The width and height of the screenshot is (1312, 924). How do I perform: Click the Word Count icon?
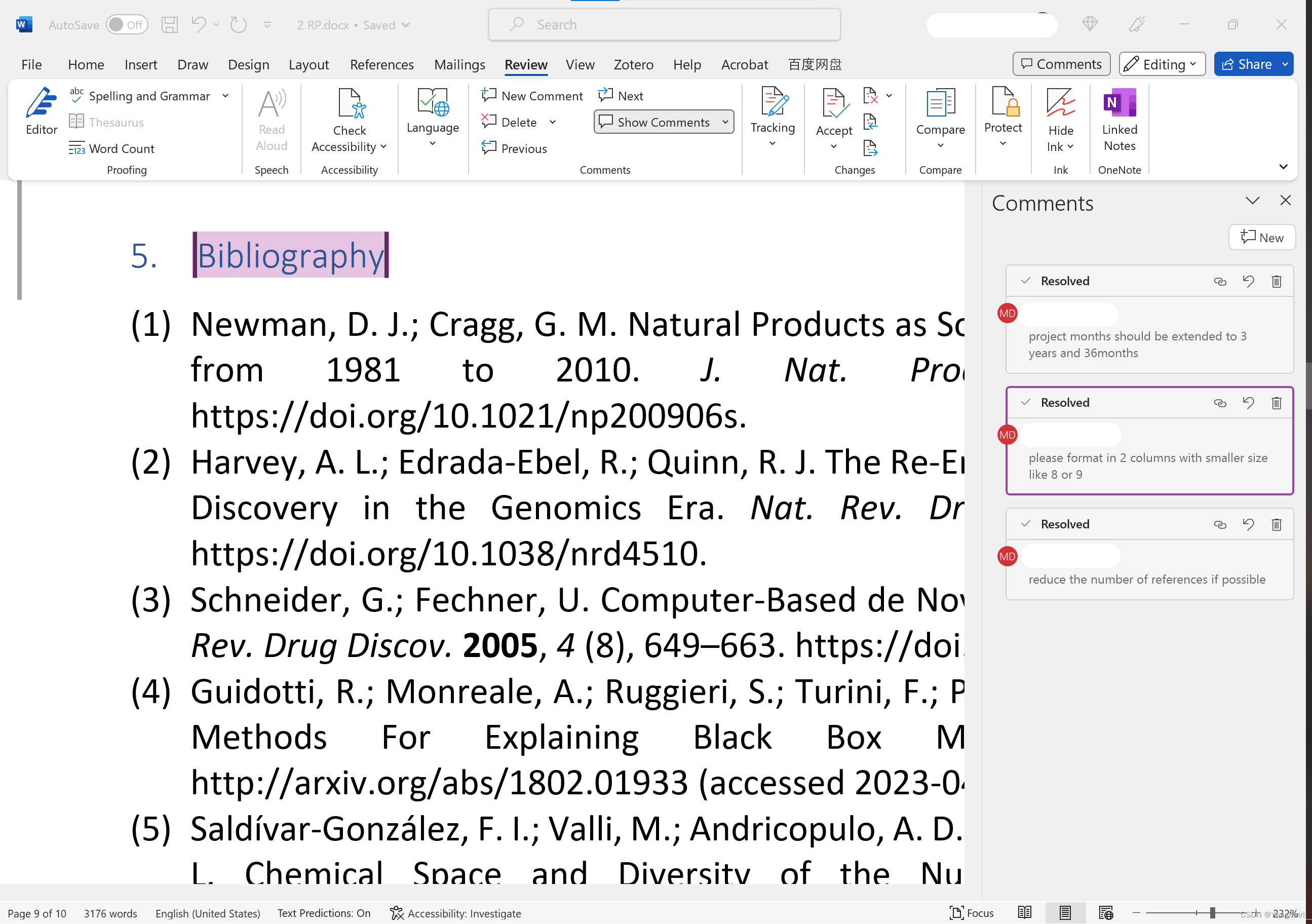(76, 148)
